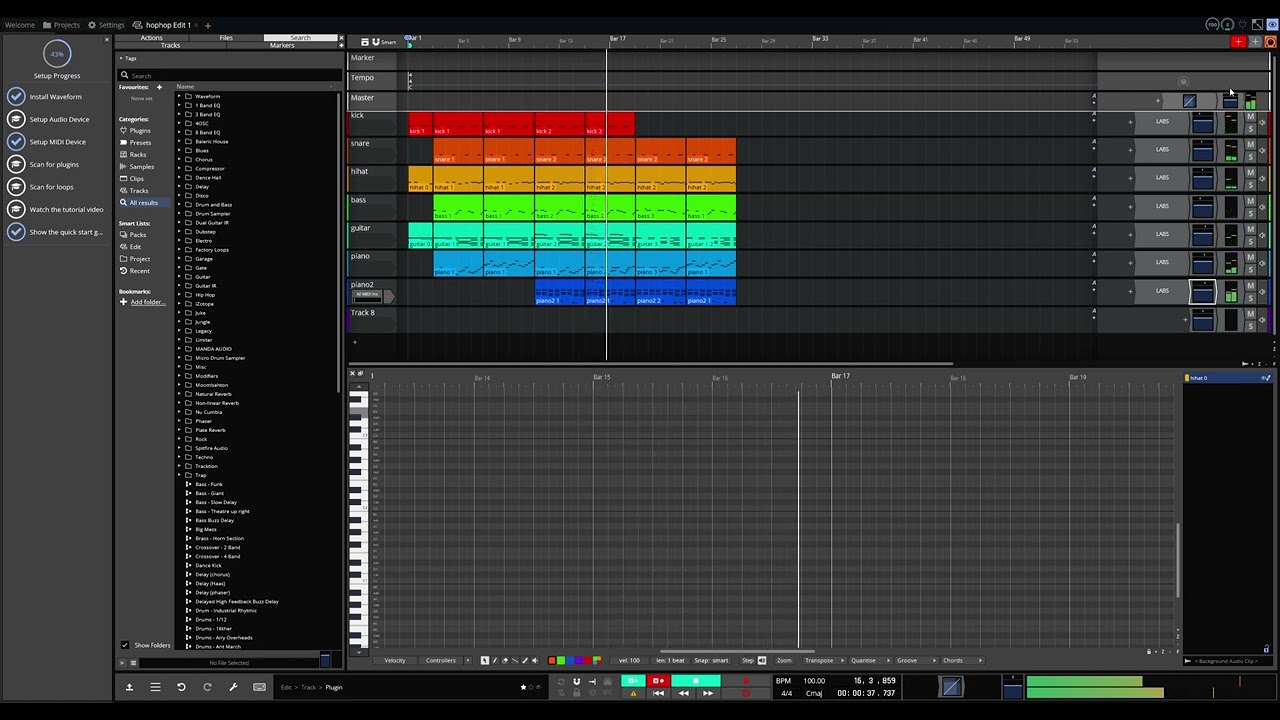The height and width of the screenshot is (720, 1280).
Task: Click the Snap: smart button
Action: [x=711, y=660]
